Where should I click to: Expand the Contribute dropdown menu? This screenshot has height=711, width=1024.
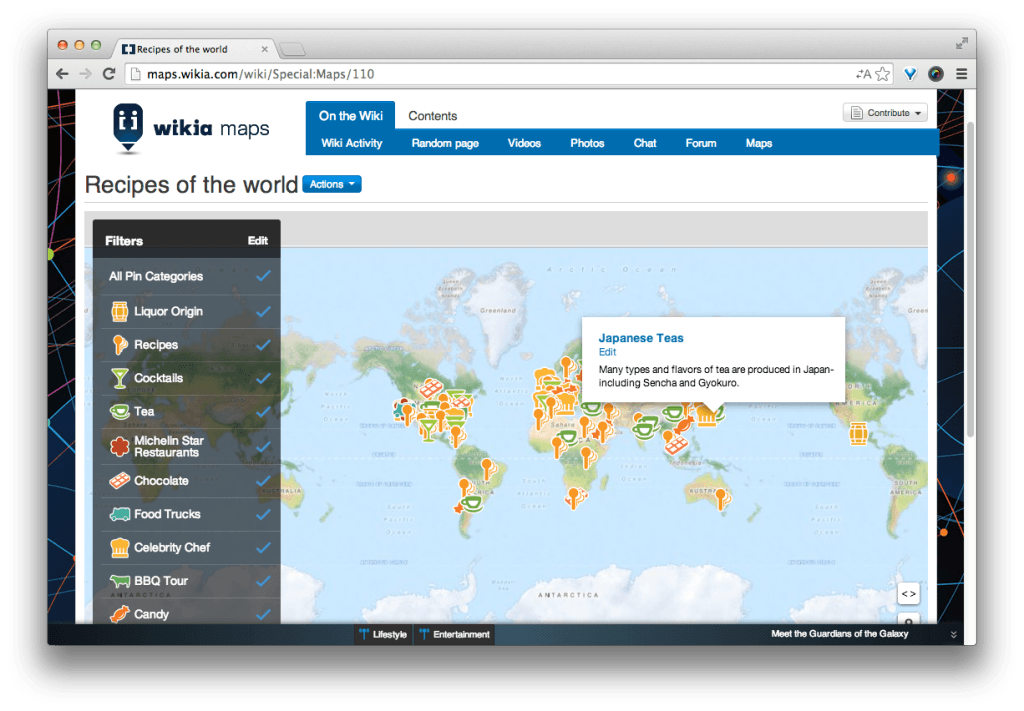(x=885, y=113)
